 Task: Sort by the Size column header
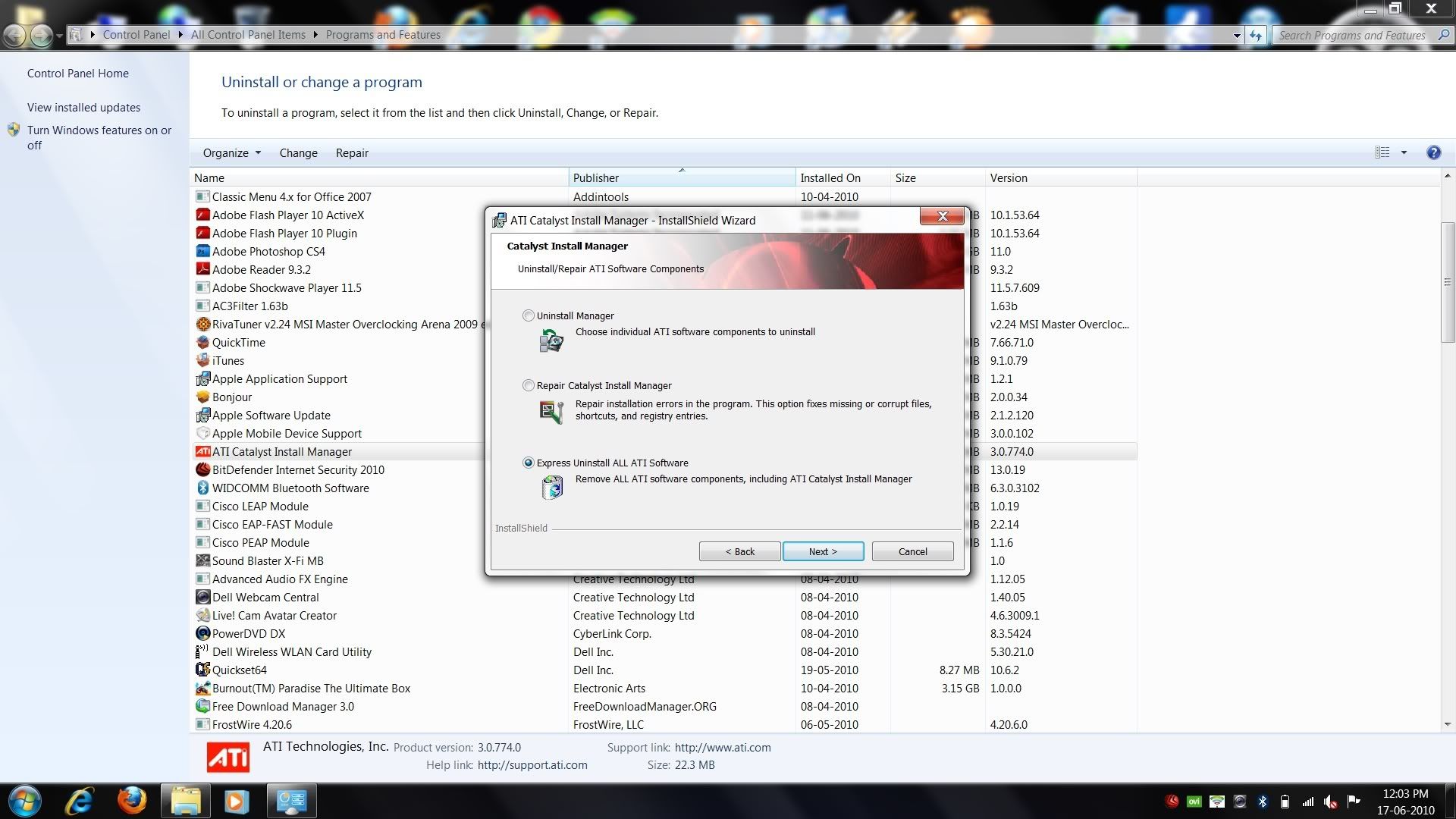tap(938, 177)
